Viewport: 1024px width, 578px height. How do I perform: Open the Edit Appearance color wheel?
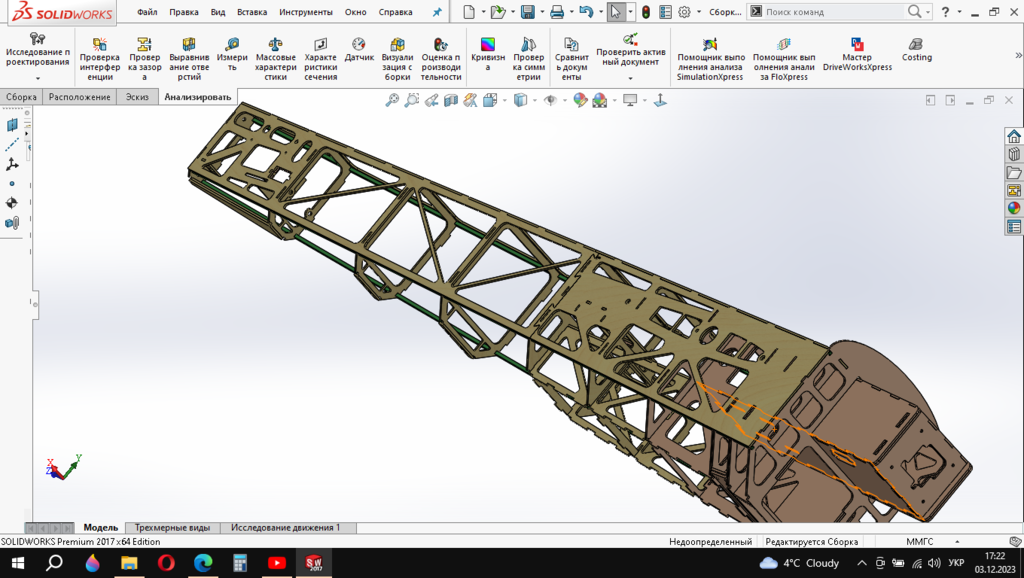tap(579, 100)
